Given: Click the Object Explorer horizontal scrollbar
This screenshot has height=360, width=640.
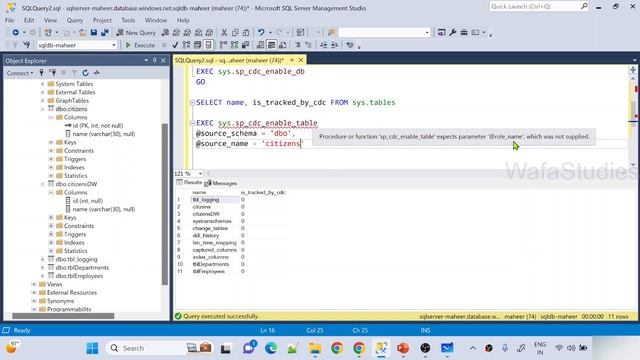Looking at the screenshot, I should 63,316.
